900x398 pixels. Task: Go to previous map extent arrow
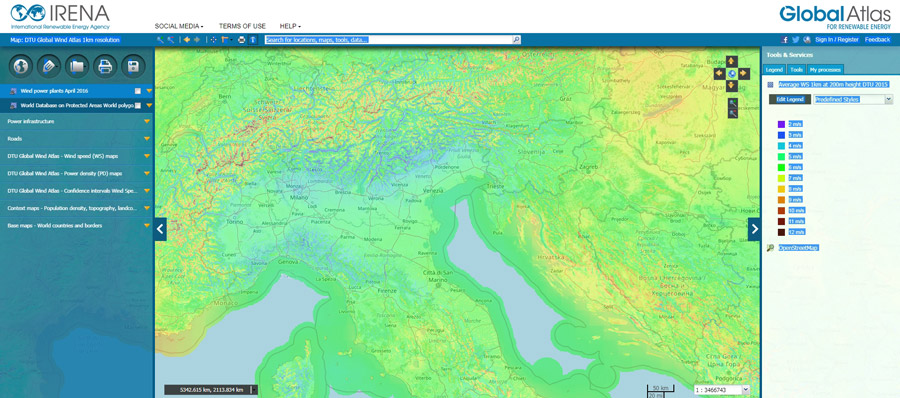coord(187,40)
